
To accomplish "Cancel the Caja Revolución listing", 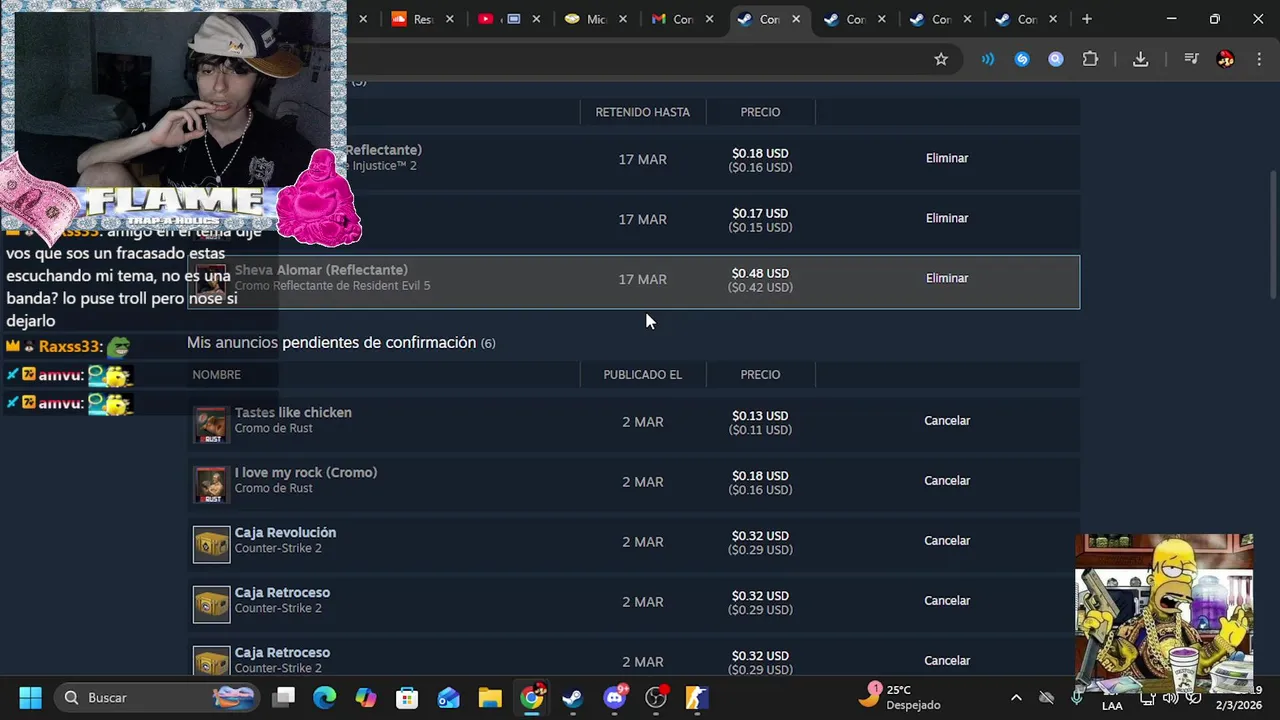I will (x=947, y=541).
